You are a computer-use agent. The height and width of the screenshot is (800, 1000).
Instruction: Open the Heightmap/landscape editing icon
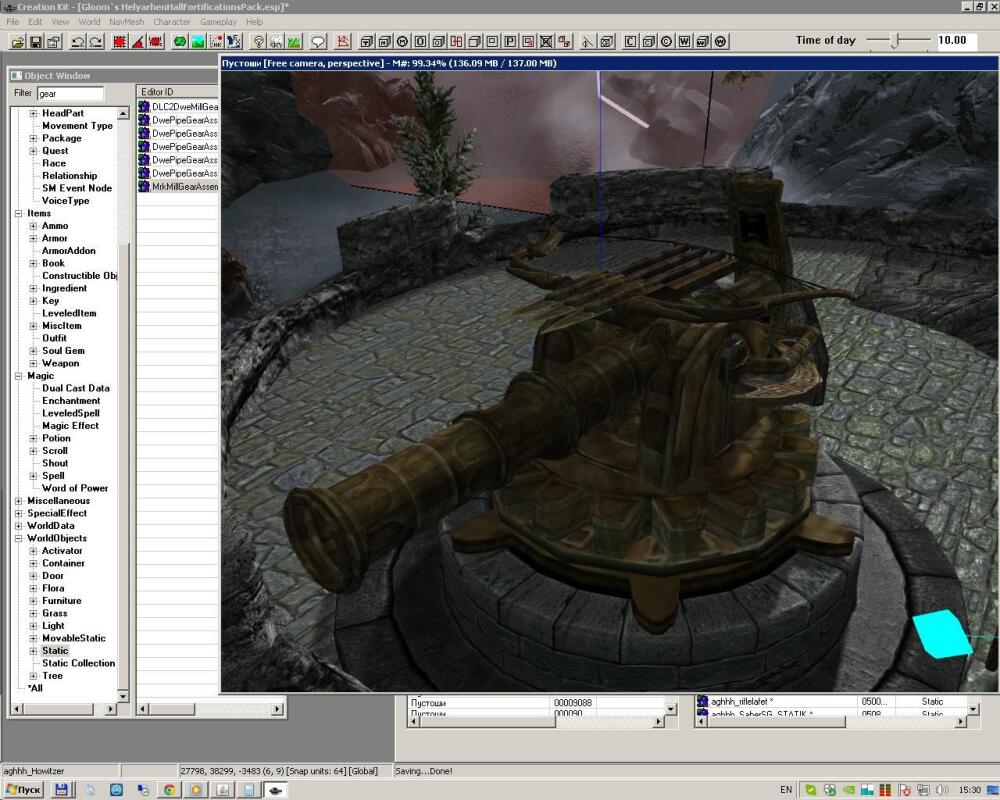click(198, 42)
